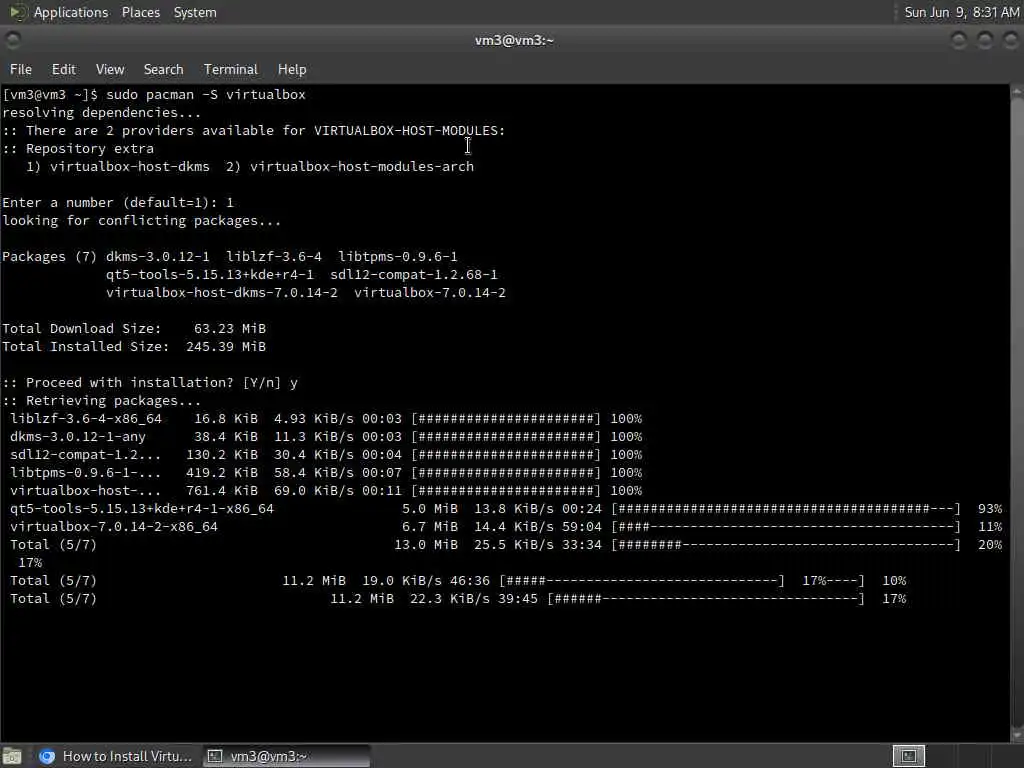This screenshot has width=1024, height=768.
Task: Open the System menu
Action: click(x=195, y=12)
